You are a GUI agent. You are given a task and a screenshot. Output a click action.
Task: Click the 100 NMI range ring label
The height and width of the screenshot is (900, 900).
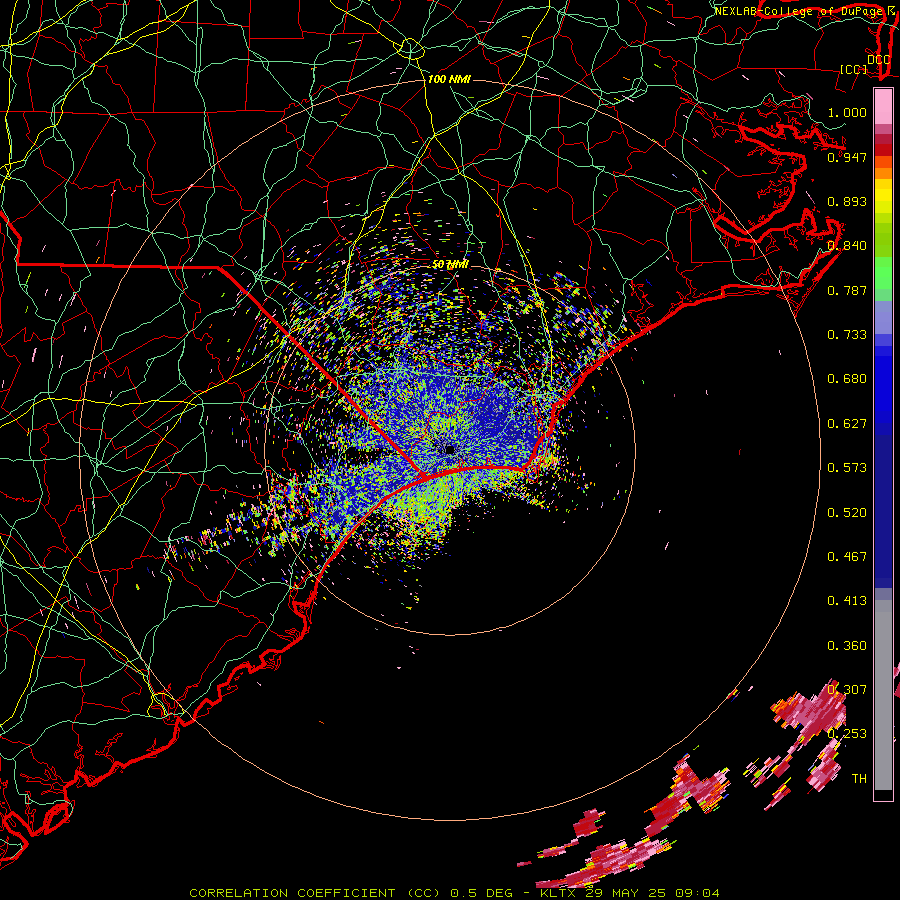pyautogui.click(x=449, y=79)
